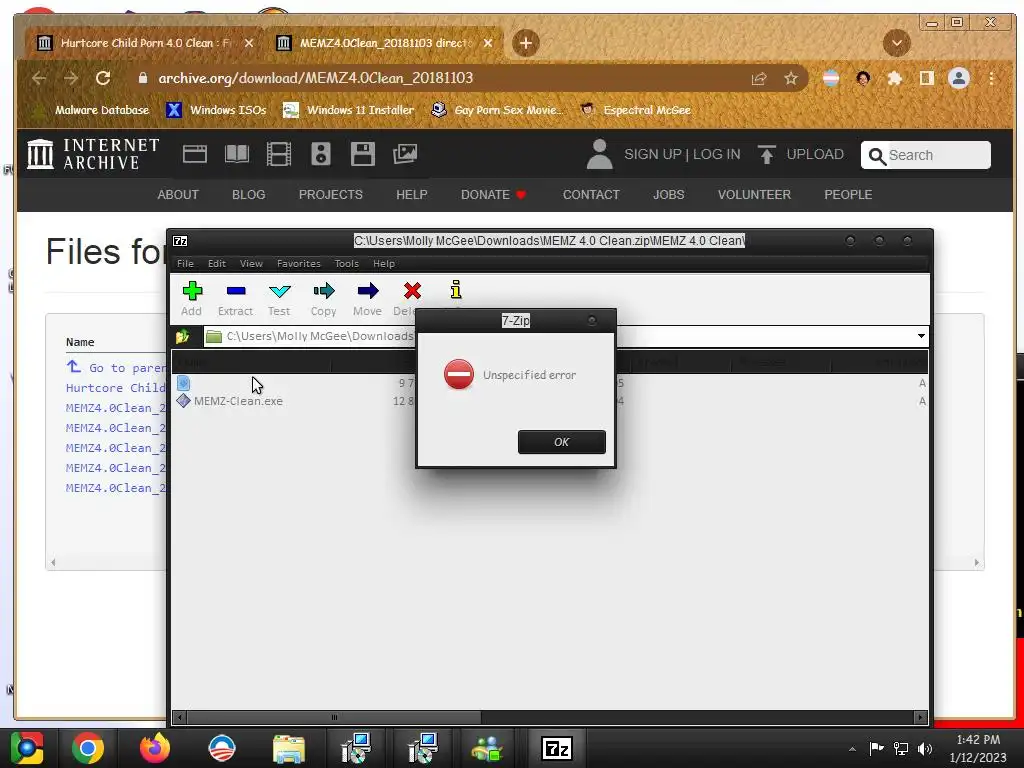Viewport: 1024px width, 768px height.
Task: Click the Internet Archive logo
Action: pyautogui.click(x=93, y=154)
